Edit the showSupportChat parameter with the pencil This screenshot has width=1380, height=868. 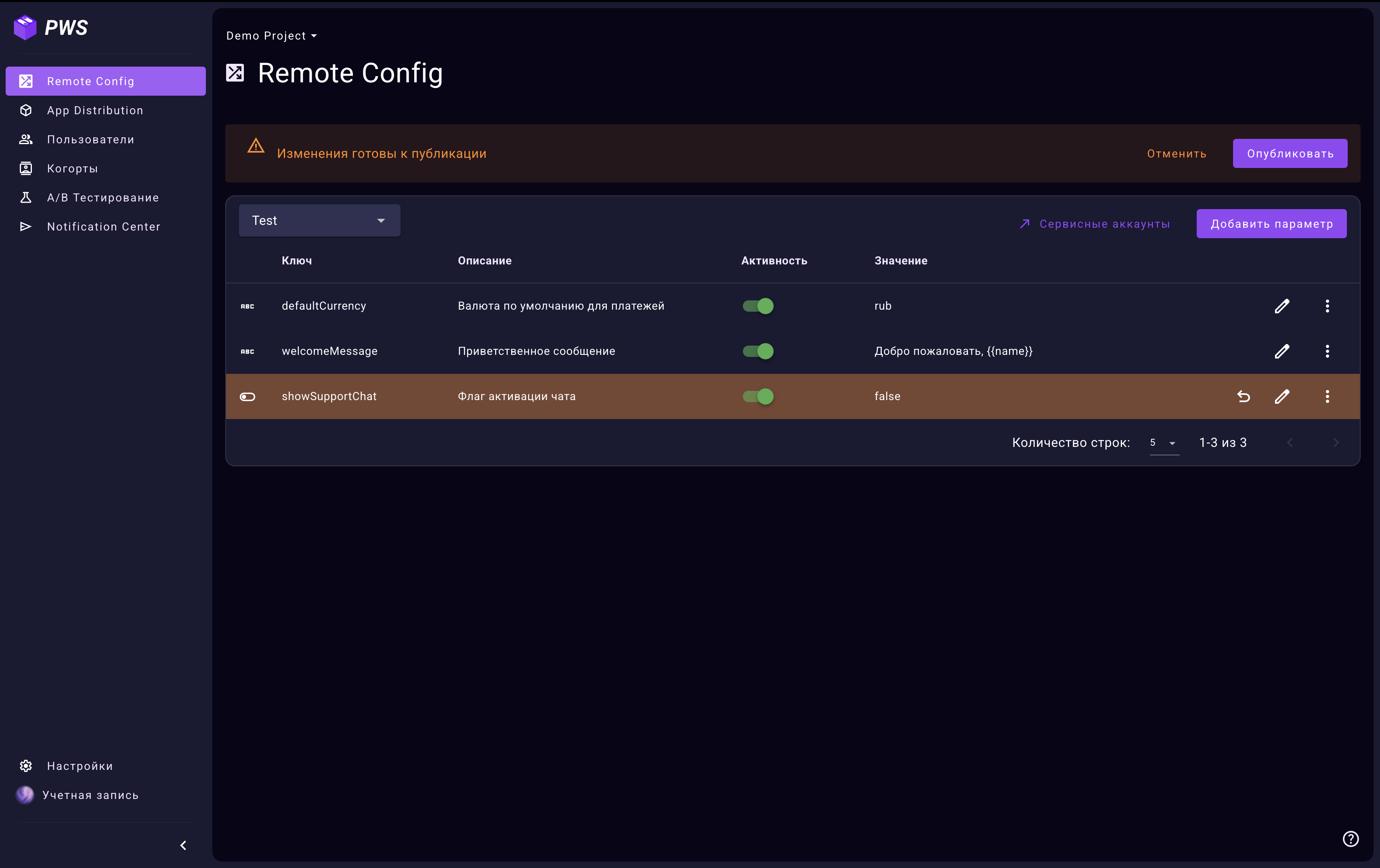(1282, 396)
